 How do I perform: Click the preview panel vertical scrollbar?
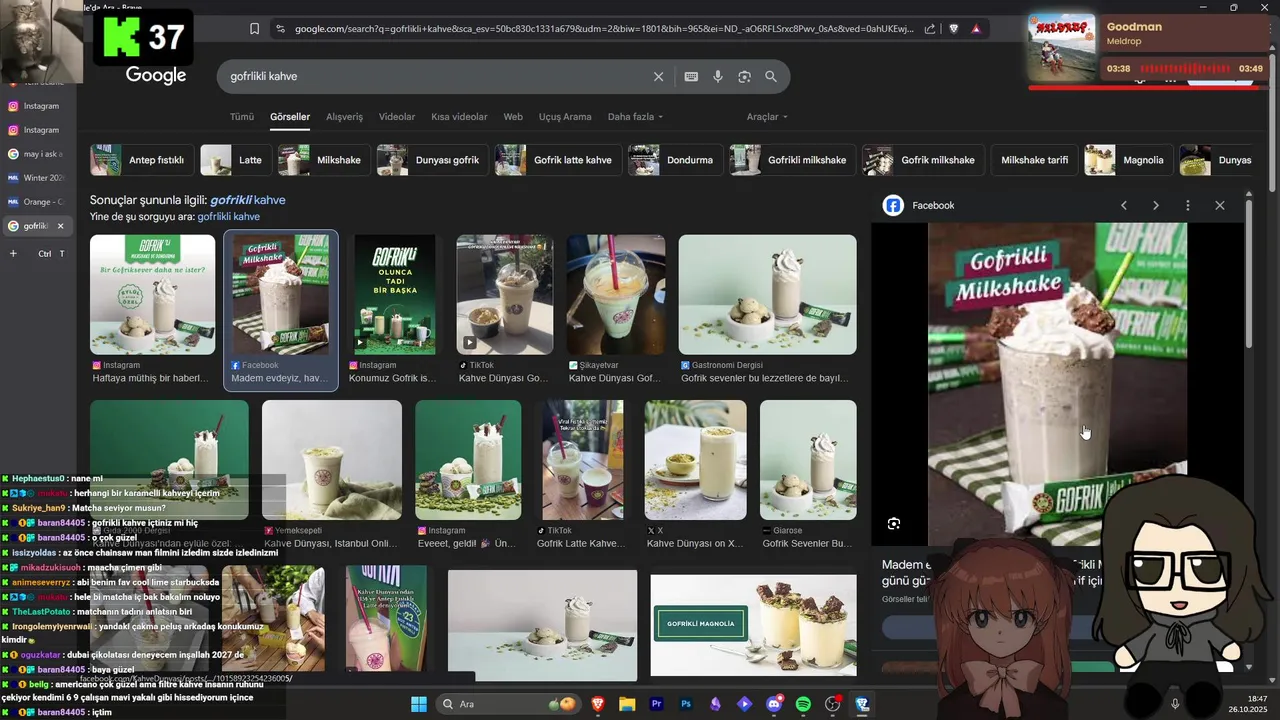click(1248, 275)
